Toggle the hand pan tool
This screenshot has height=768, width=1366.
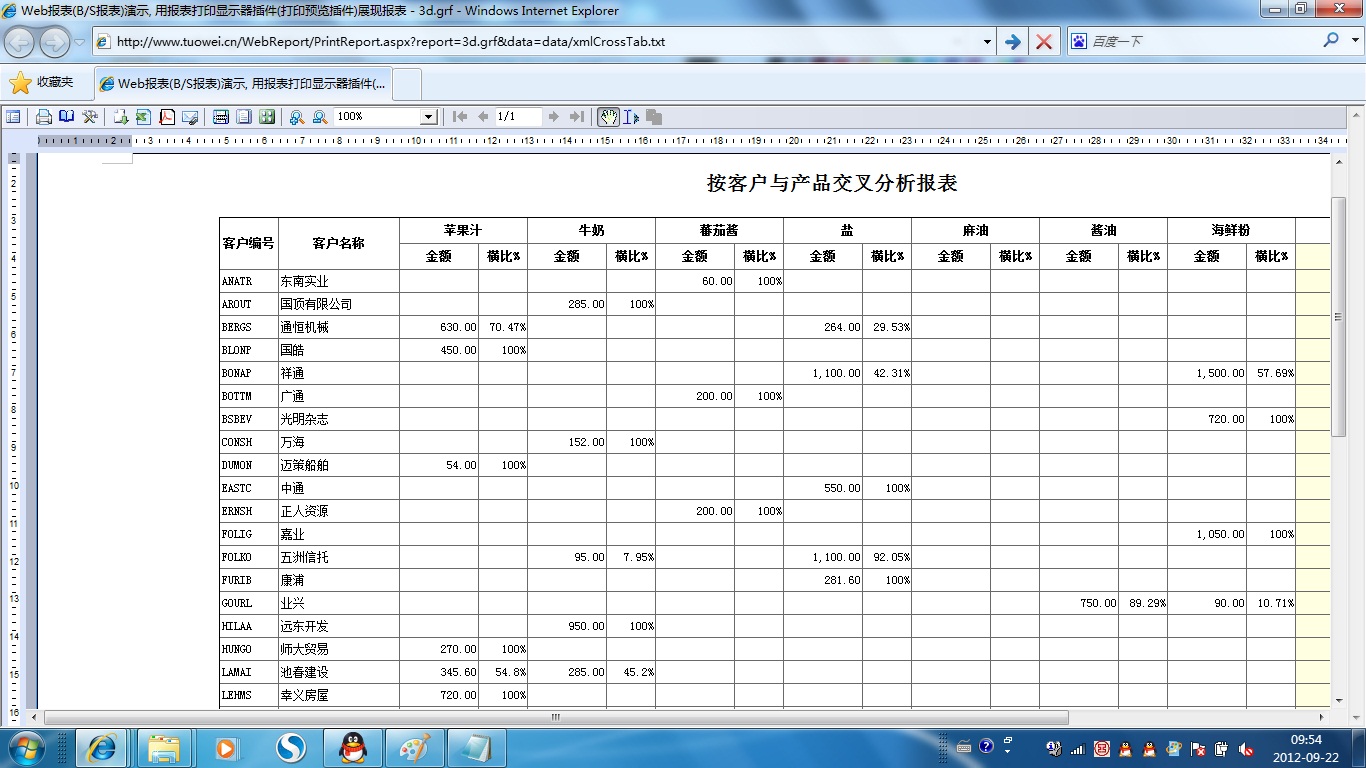click(x=608, y=117)
